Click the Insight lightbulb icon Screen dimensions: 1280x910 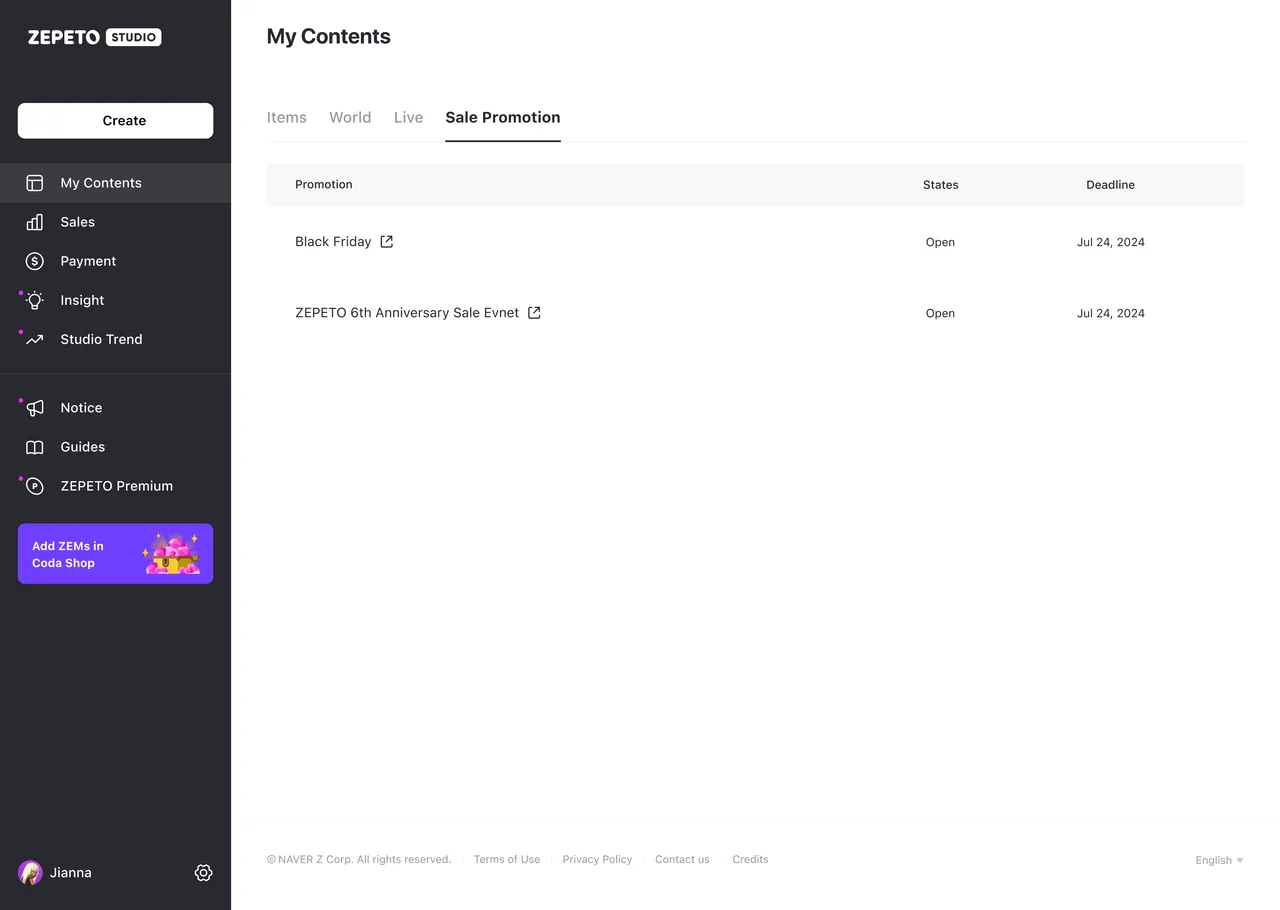coord(35,300)
